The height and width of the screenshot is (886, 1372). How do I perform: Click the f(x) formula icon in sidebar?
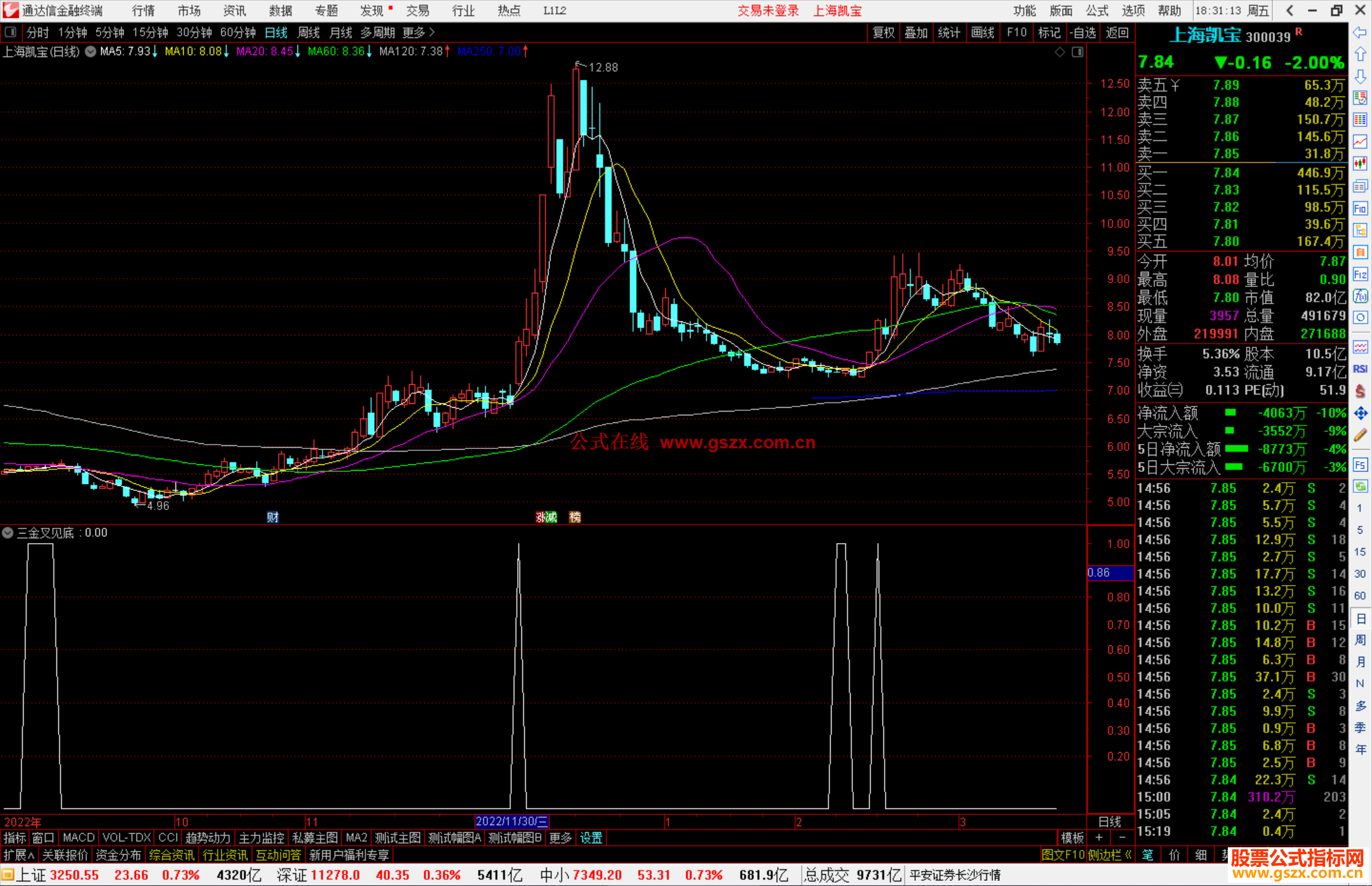pyautogui.click(x=1359, y=296)
